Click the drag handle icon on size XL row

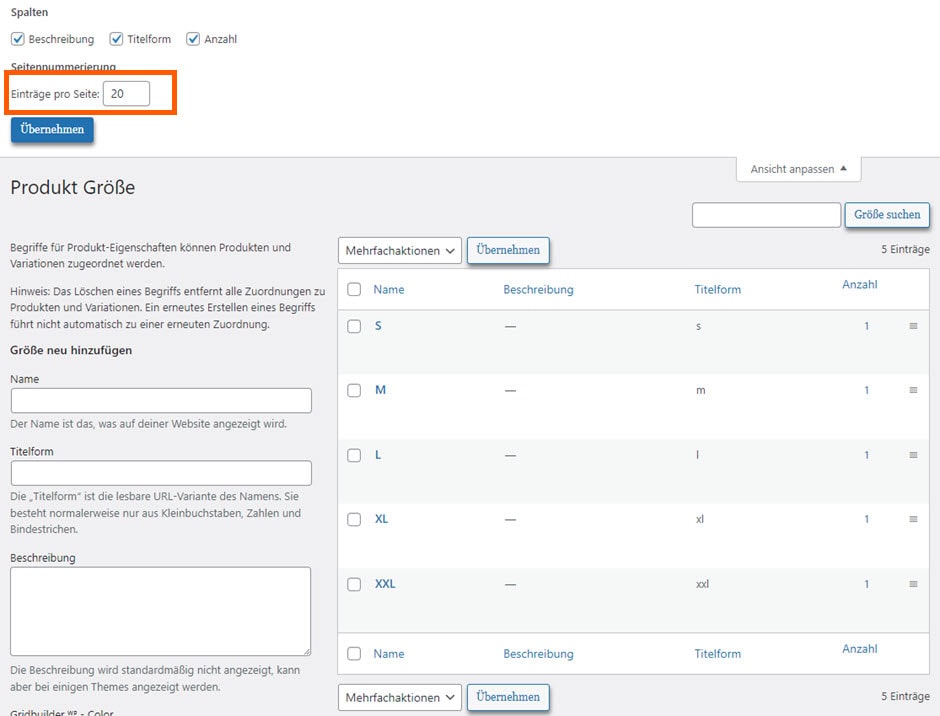pos(912,519)
